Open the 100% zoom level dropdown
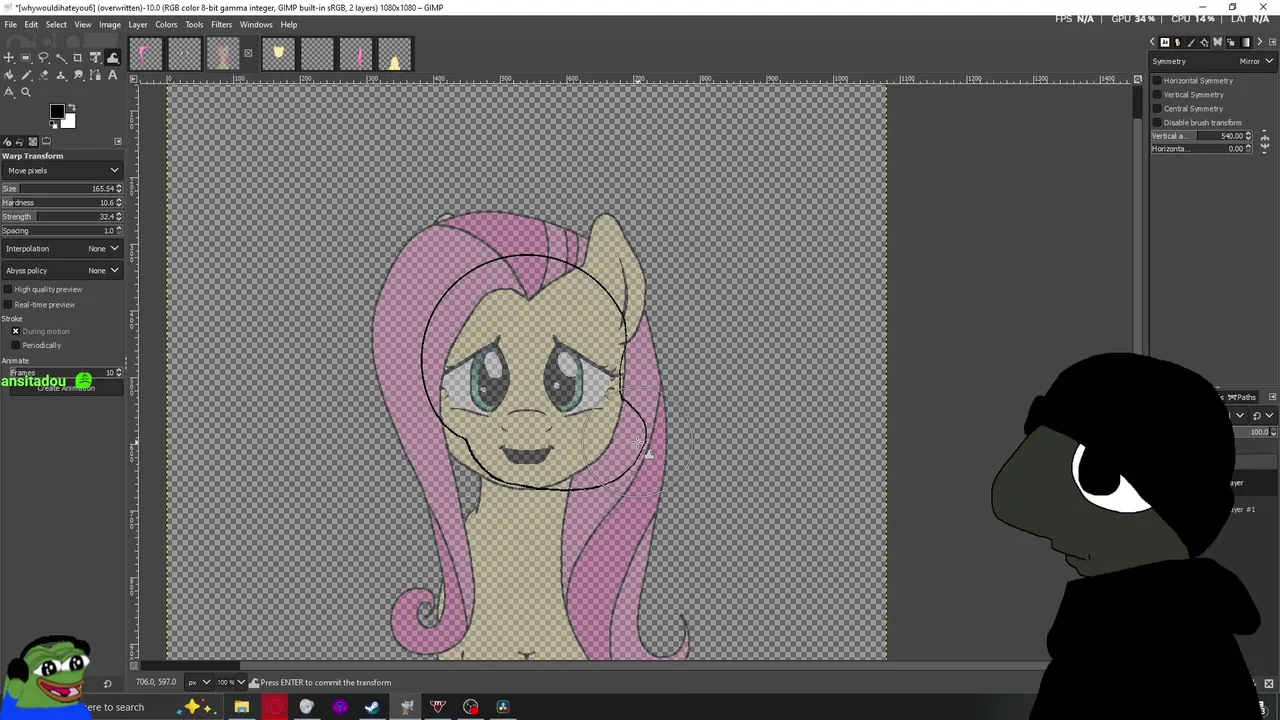1280x720 pixels. [241, 682]
